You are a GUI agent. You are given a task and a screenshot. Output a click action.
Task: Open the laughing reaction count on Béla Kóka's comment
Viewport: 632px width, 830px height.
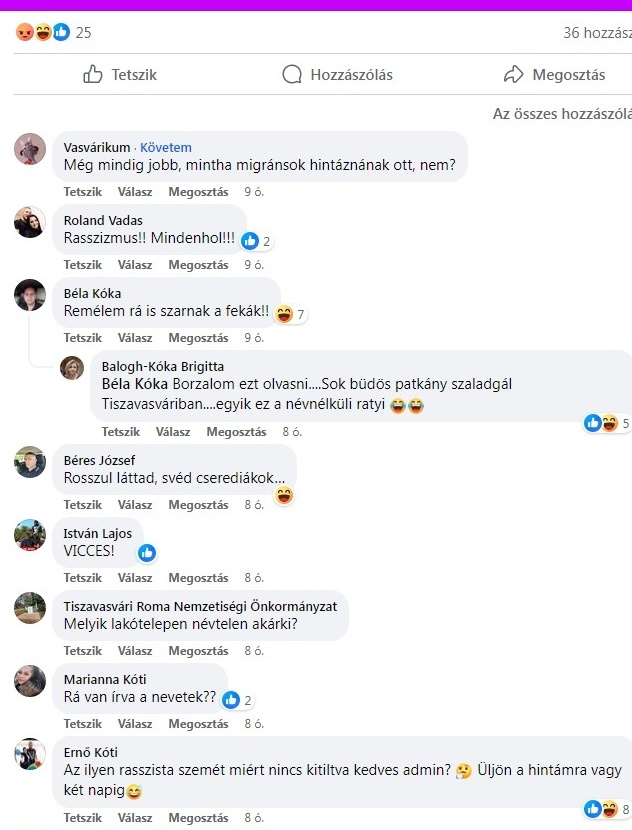coord(291,314)
